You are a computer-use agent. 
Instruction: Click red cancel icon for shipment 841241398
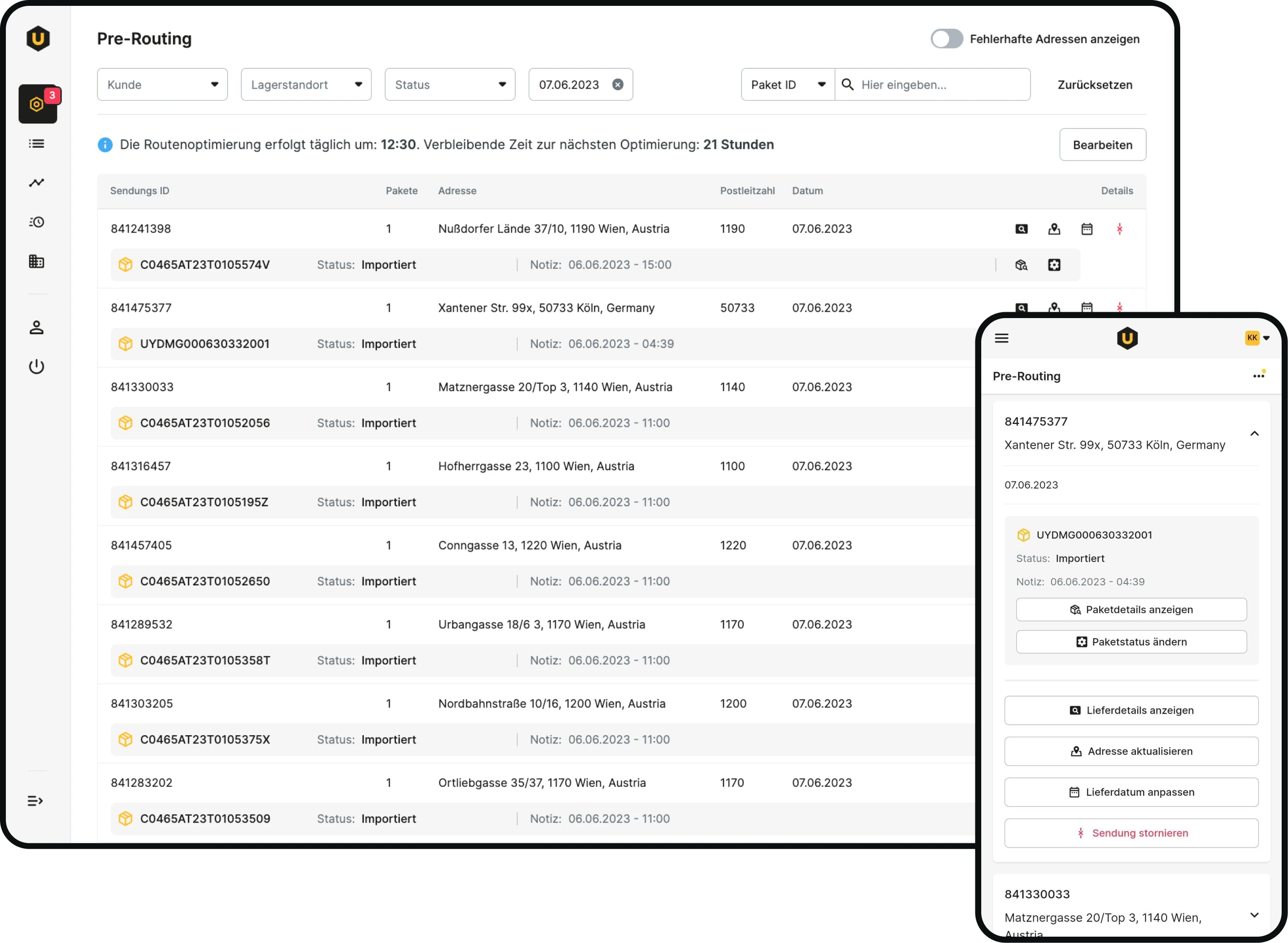tap(1119, 229)
